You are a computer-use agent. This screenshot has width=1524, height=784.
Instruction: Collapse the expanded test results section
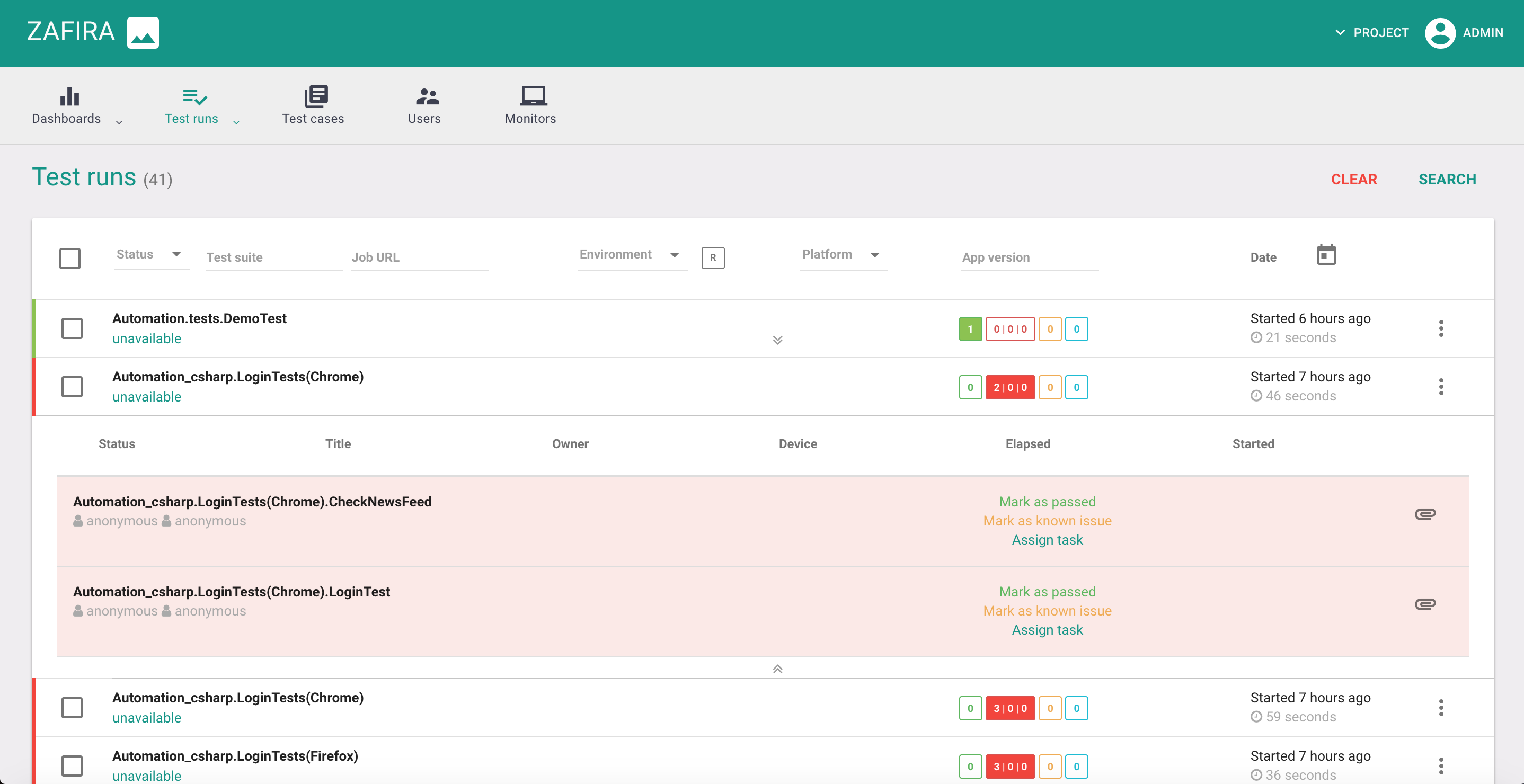777,669
